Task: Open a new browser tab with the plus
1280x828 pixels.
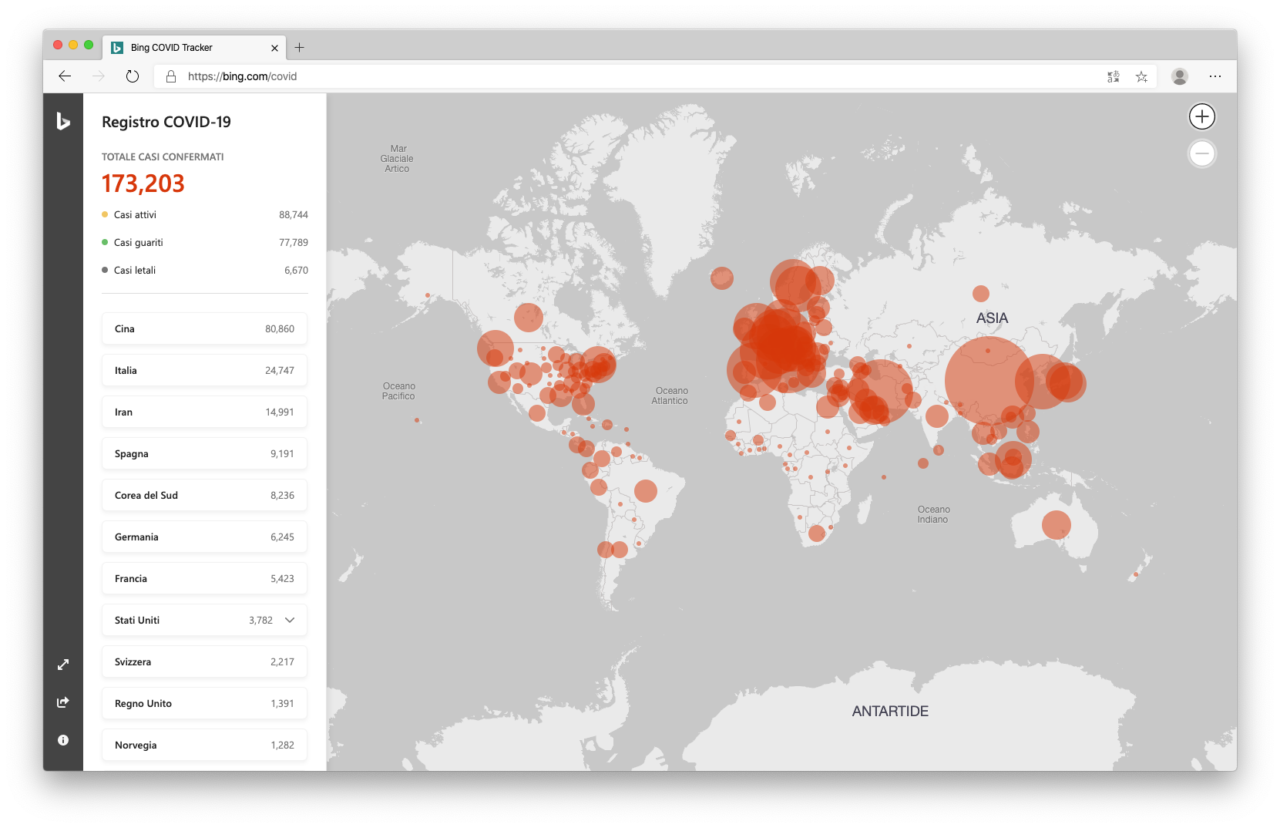Action: [298, 47]
